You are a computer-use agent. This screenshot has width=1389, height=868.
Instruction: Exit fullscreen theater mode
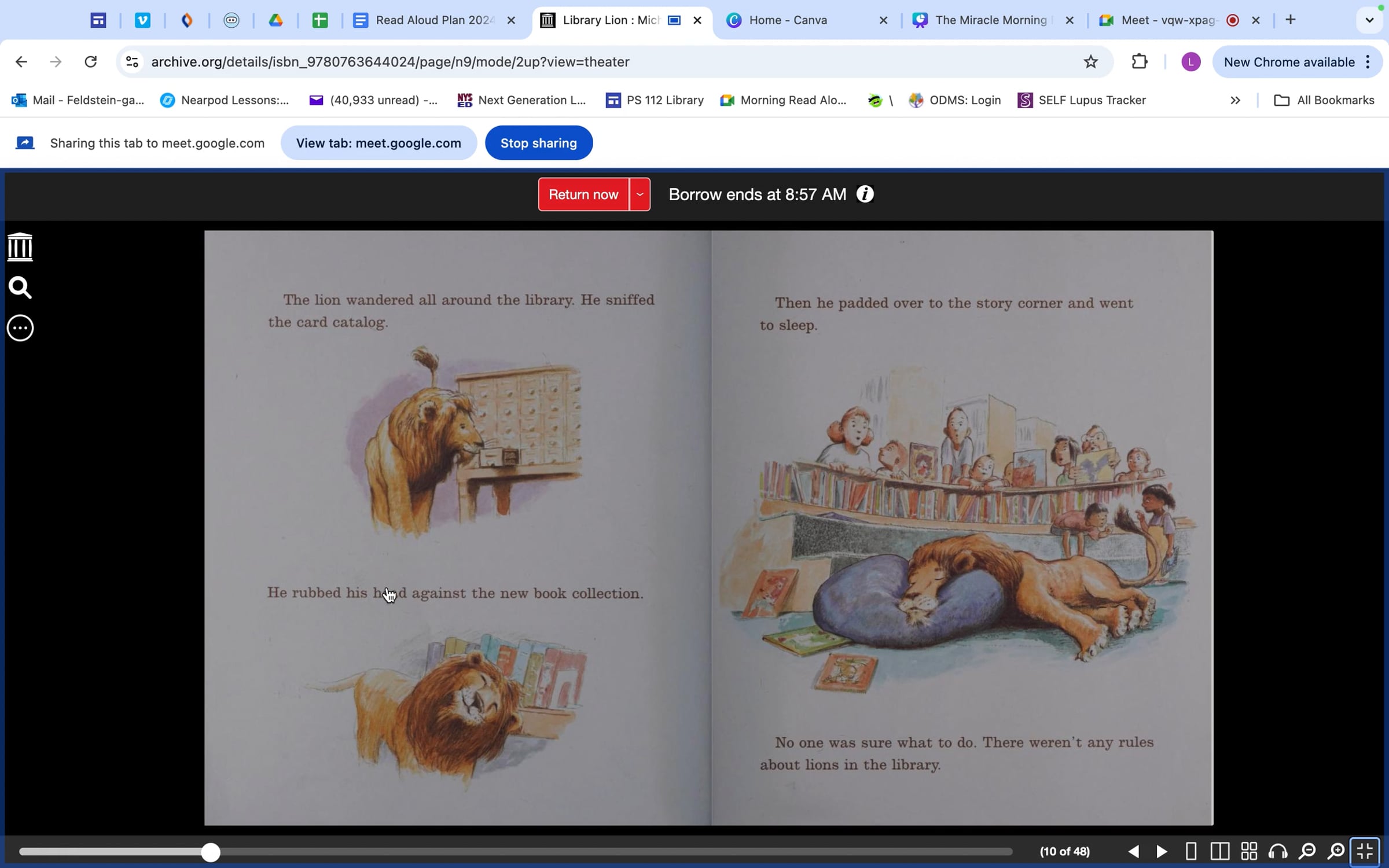pos(1365,851)
